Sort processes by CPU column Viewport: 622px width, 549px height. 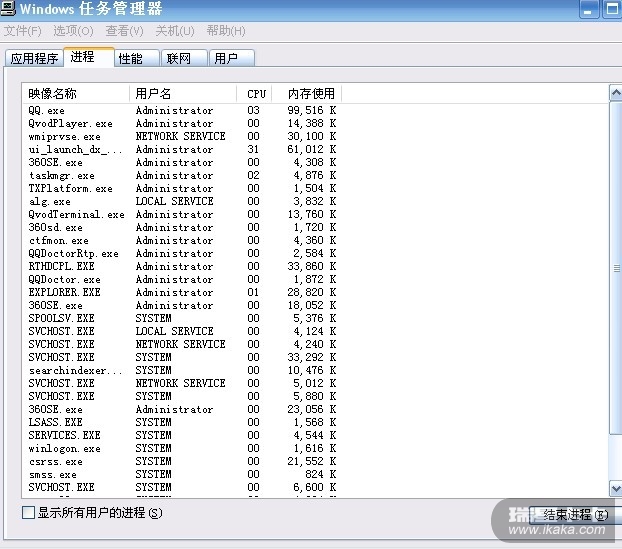(x=254, y=94)
